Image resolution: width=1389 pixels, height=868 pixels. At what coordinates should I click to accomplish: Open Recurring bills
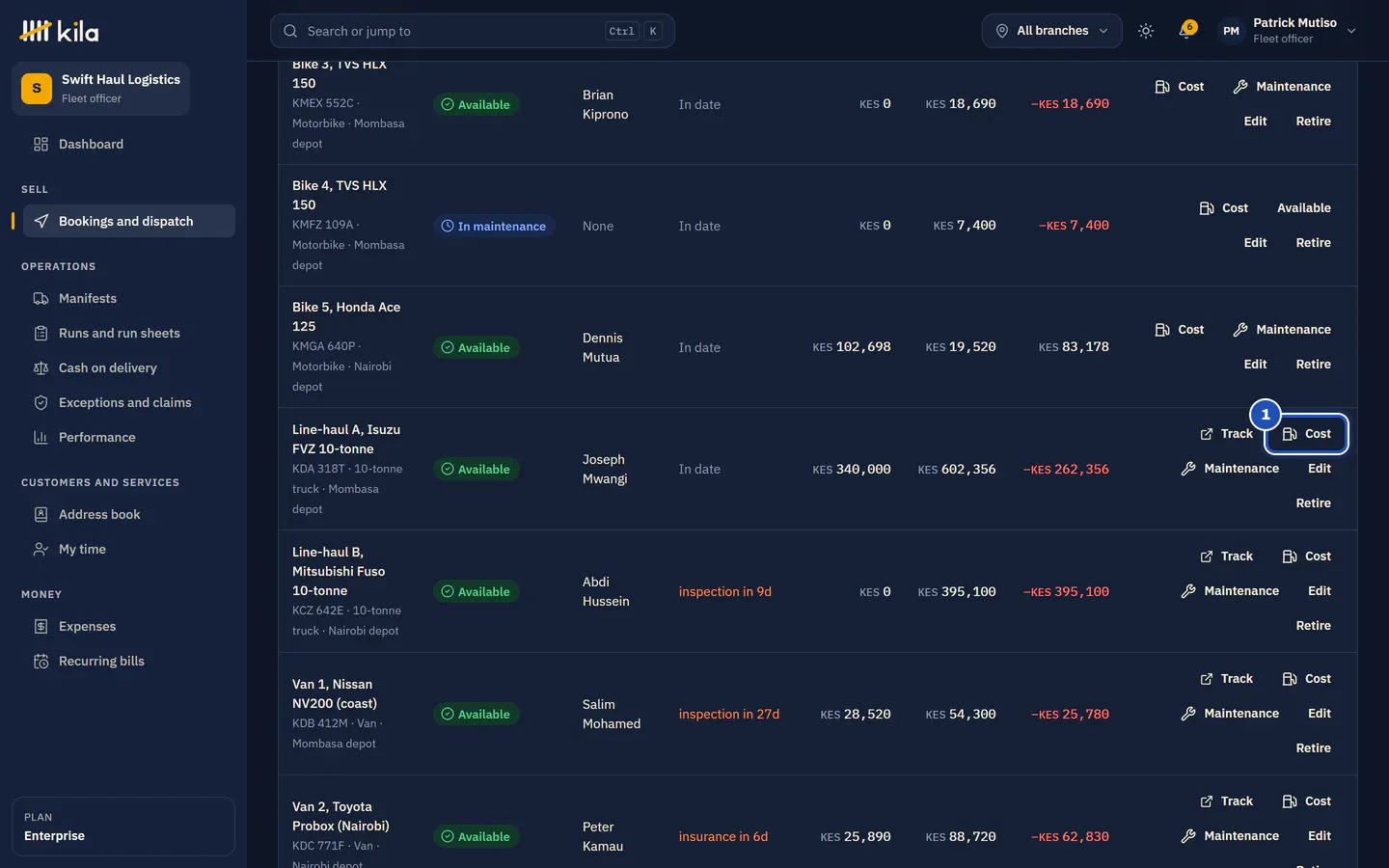pos(129,661)
